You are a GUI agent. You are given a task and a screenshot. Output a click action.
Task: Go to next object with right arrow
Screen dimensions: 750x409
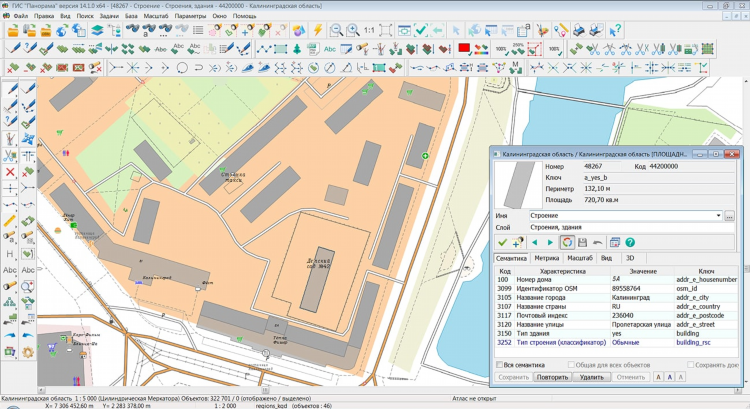[550, 243]
